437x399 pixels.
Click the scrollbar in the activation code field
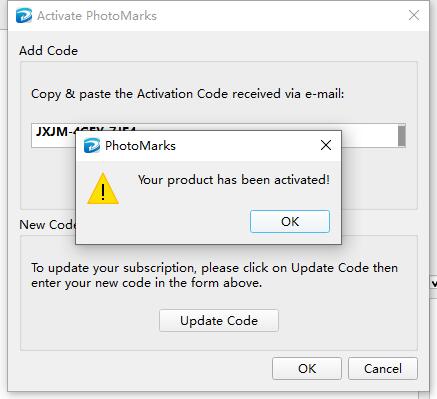pyautogui.click(x=402, y=135)
